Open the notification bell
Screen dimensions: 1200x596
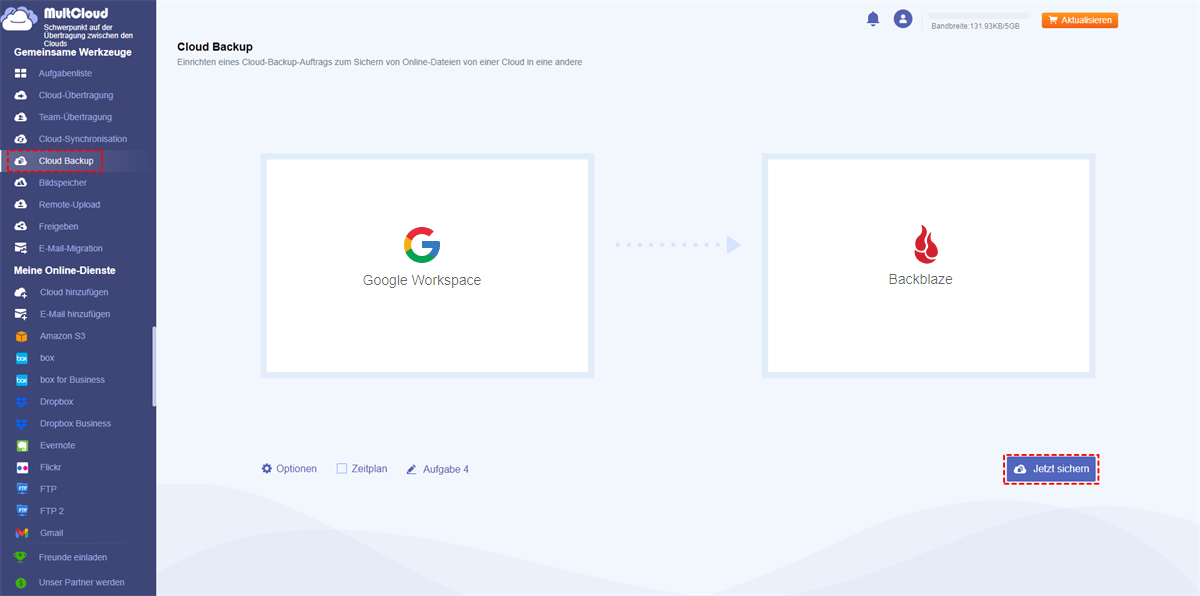pos(873,19)
